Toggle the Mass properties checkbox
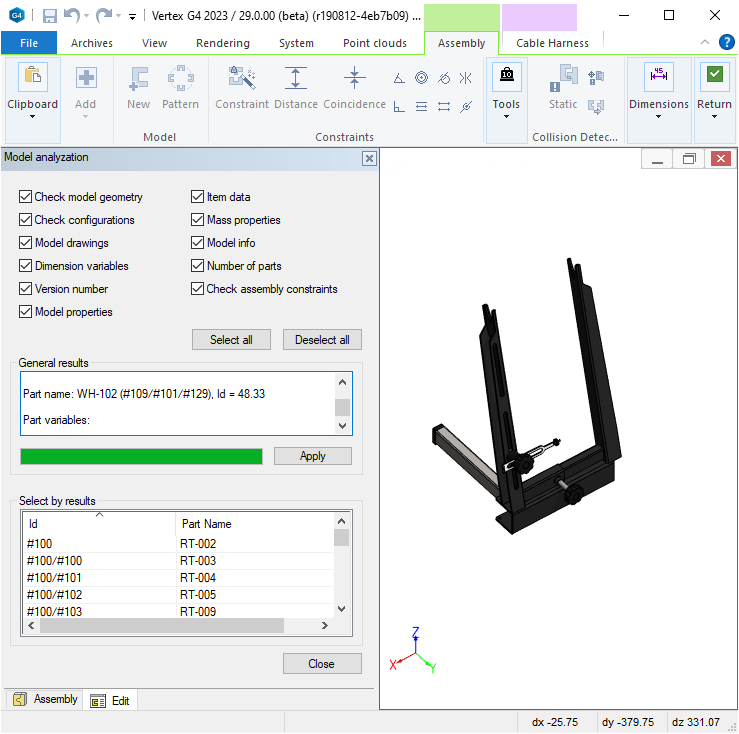This screenshot has height=734, width=739. [198, 220]
